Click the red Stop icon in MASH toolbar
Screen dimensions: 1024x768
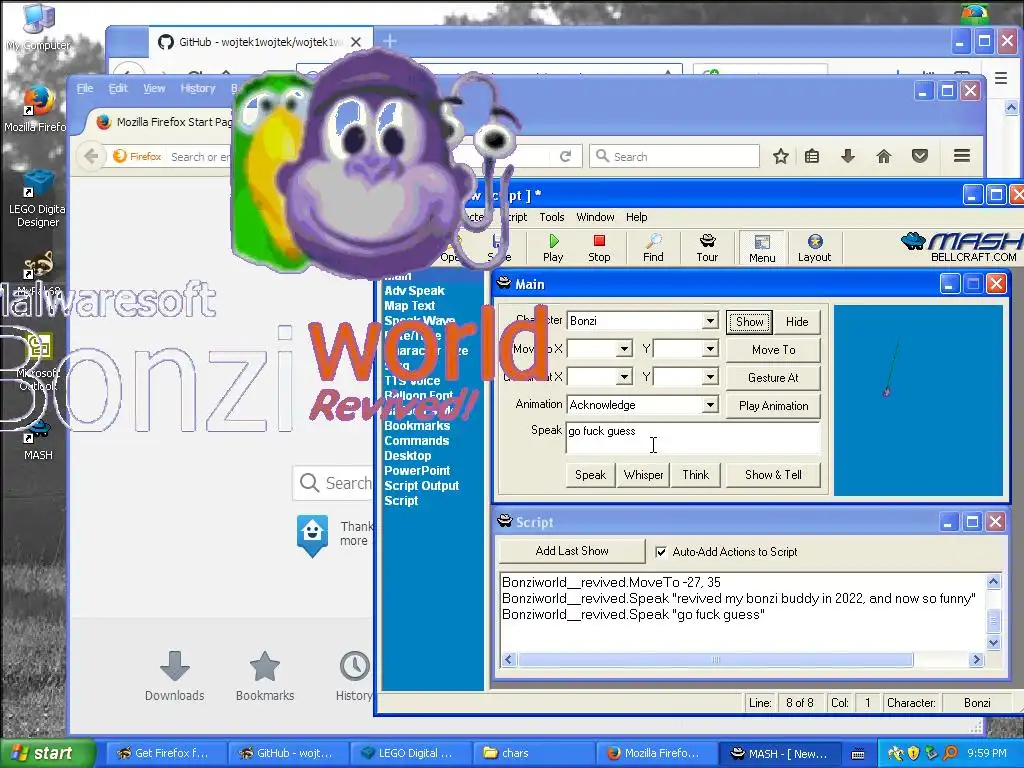(599, 248)
